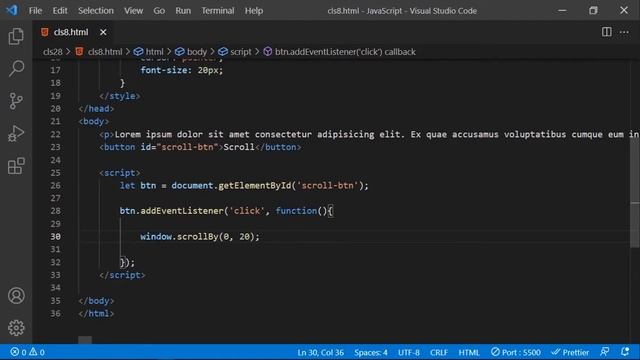Click the Port : 5500 Live Server button
The width and height of the screenshot is (640, 360).
[x=516, y=352]
